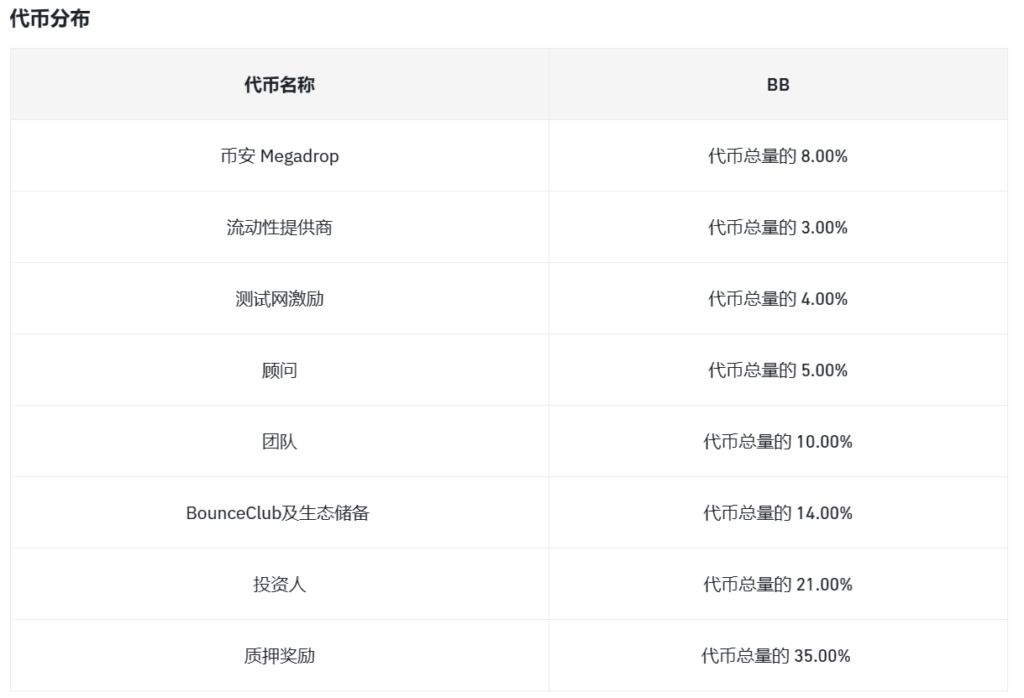Click the 代币总量的 10.00% value
The width and height of the screenshot is (1024, 698).
[x=778, y=441]
